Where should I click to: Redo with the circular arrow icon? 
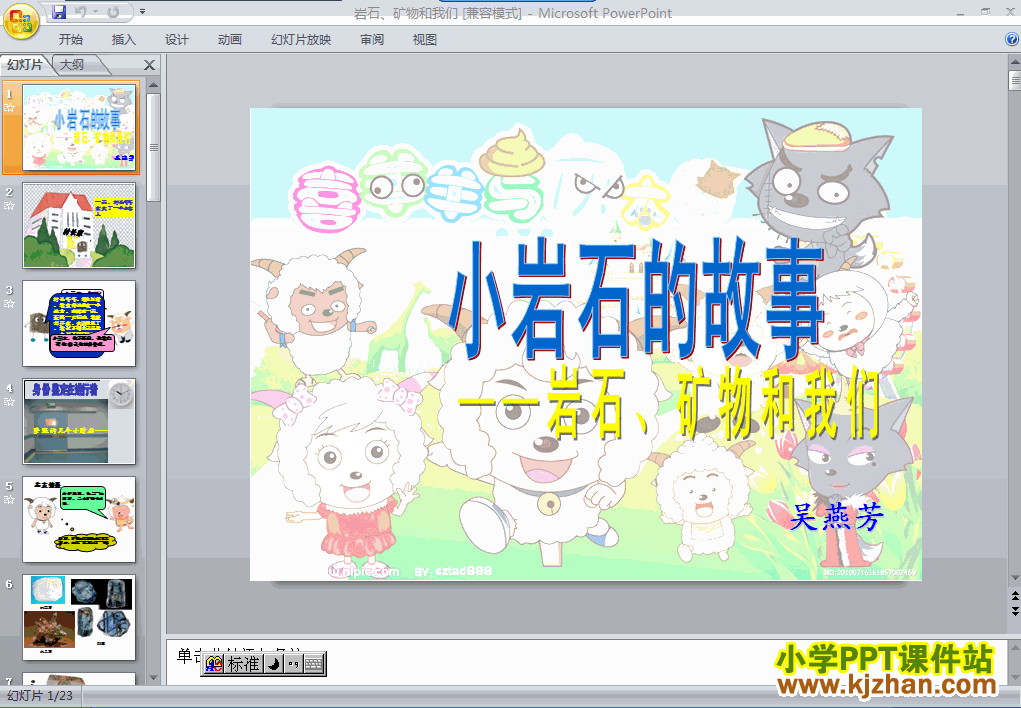(113, 12)
